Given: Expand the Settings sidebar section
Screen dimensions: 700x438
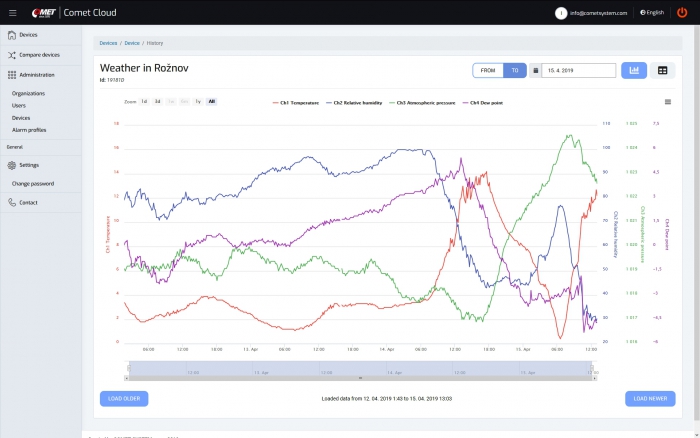Looking at the screenshot, I should pyautogui.click(x=29, y=165).
